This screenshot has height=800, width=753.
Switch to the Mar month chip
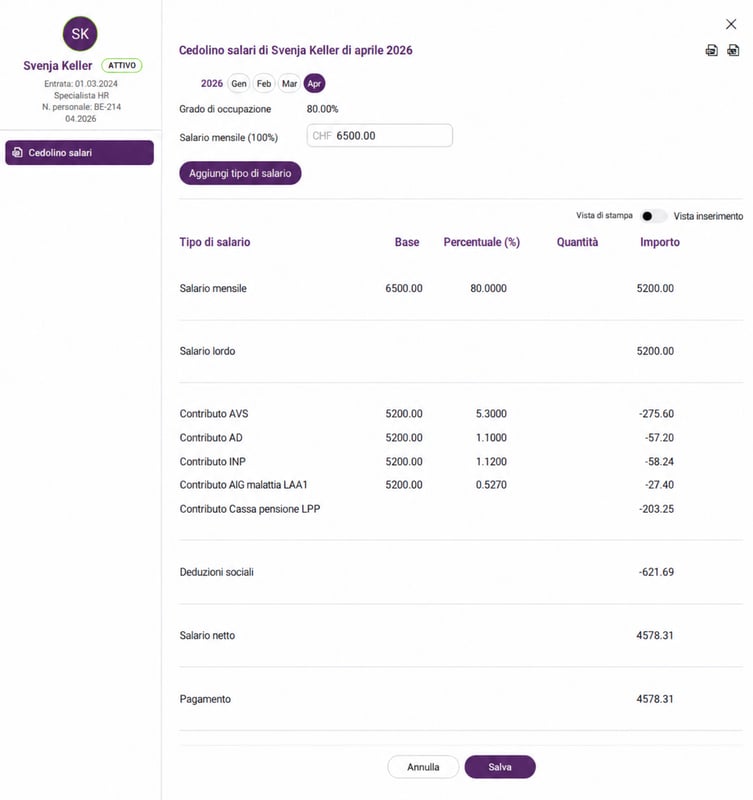tap(289, 84)
